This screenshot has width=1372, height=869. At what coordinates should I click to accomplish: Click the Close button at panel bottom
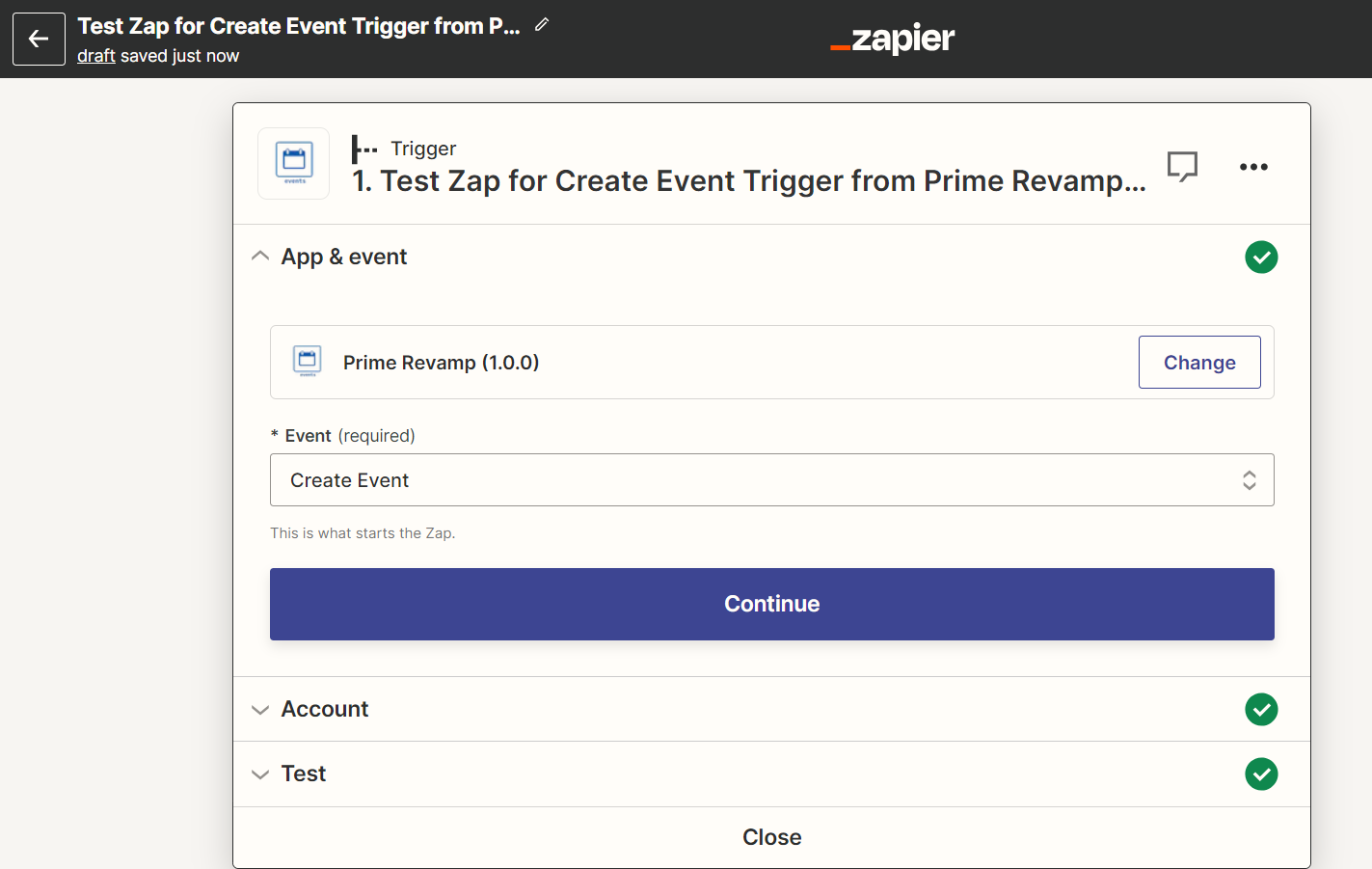(771, 837)
